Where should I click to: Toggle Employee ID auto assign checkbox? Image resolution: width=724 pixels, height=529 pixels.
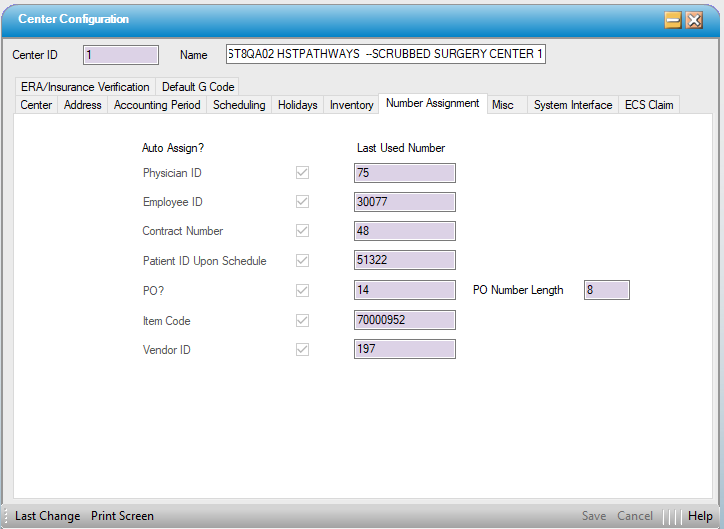[302, 202]
